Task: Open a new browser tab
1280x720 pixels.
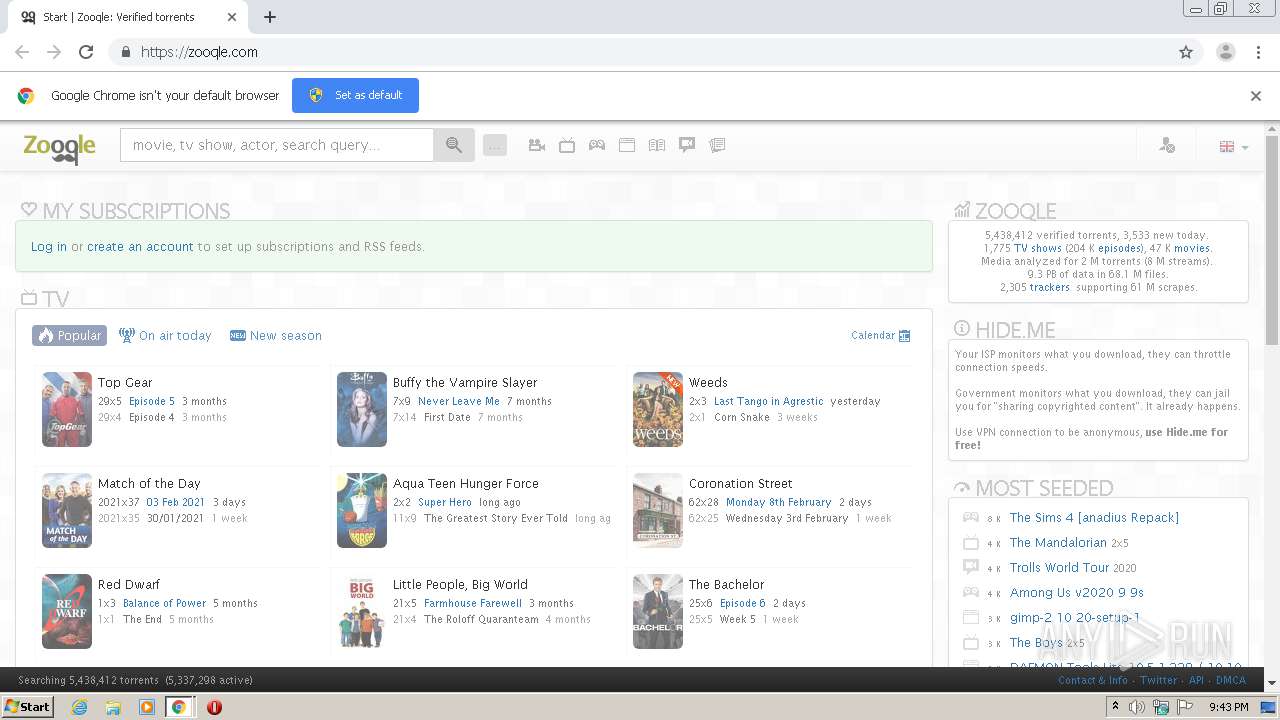Action: (x=270, y=17)
